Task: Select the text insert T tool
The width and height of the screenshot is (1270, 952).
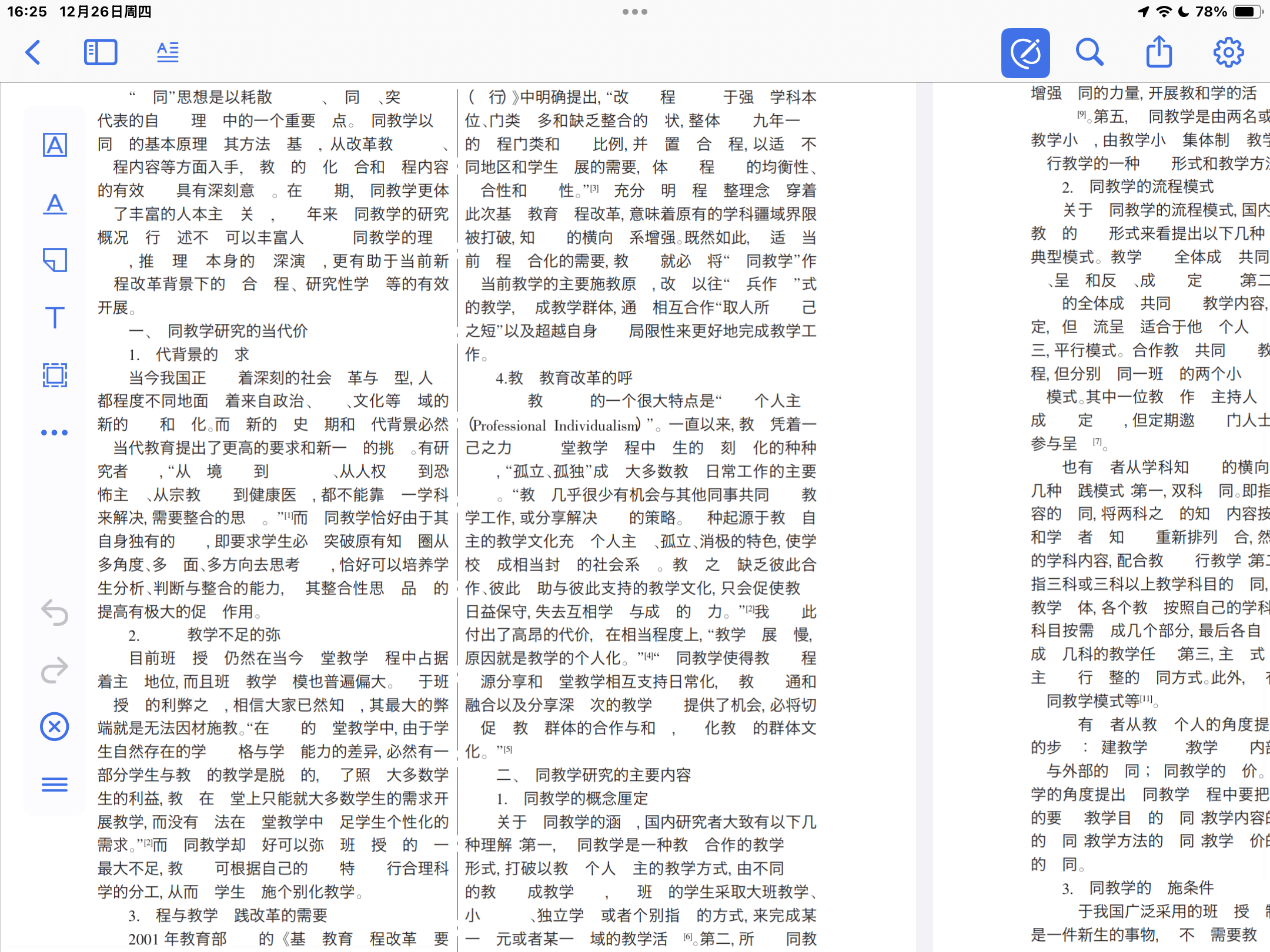Action: [x=55, y=317]
